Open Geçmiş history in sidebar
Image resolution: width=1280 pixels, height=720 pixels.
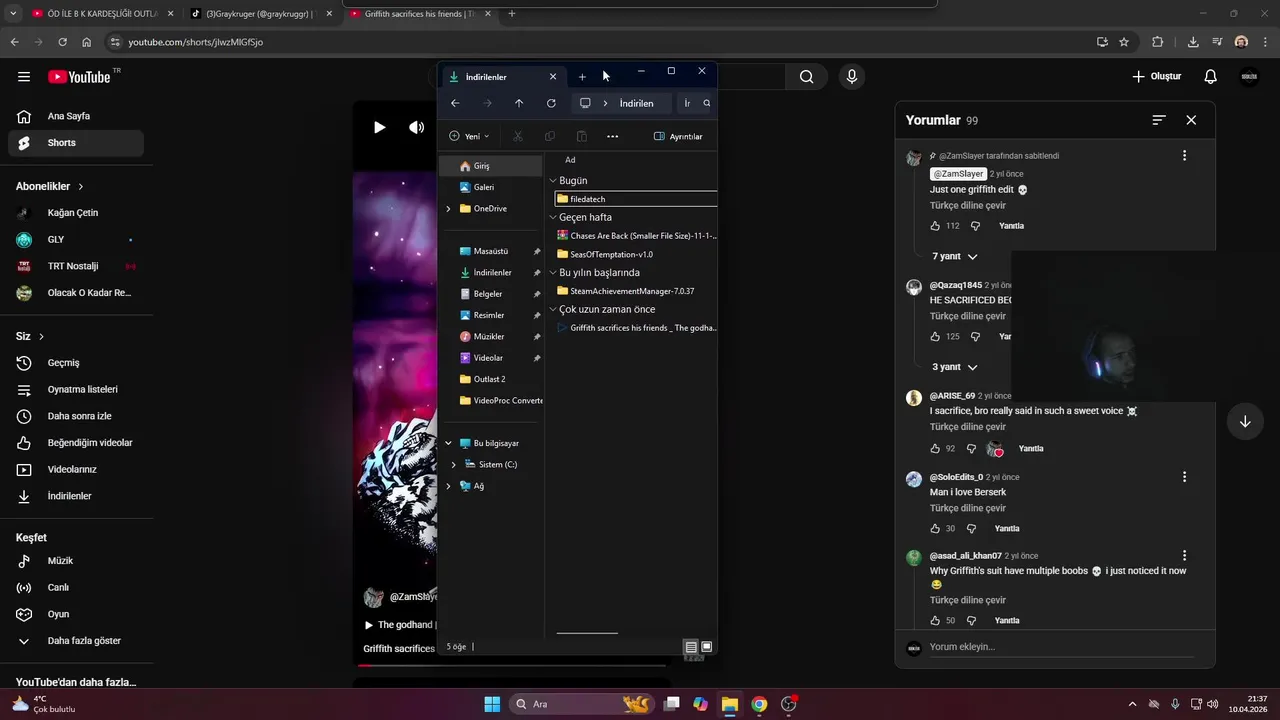tap(76, 363)
